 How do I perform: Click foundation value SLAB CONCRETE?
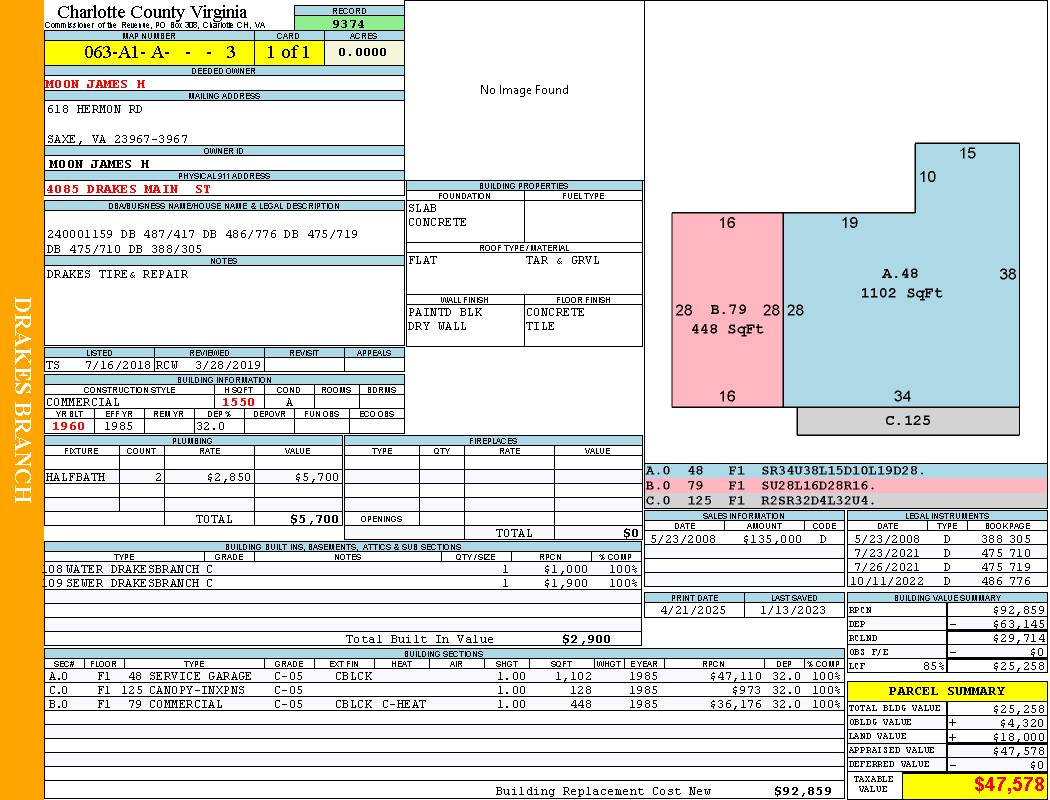tap(437, 215)
